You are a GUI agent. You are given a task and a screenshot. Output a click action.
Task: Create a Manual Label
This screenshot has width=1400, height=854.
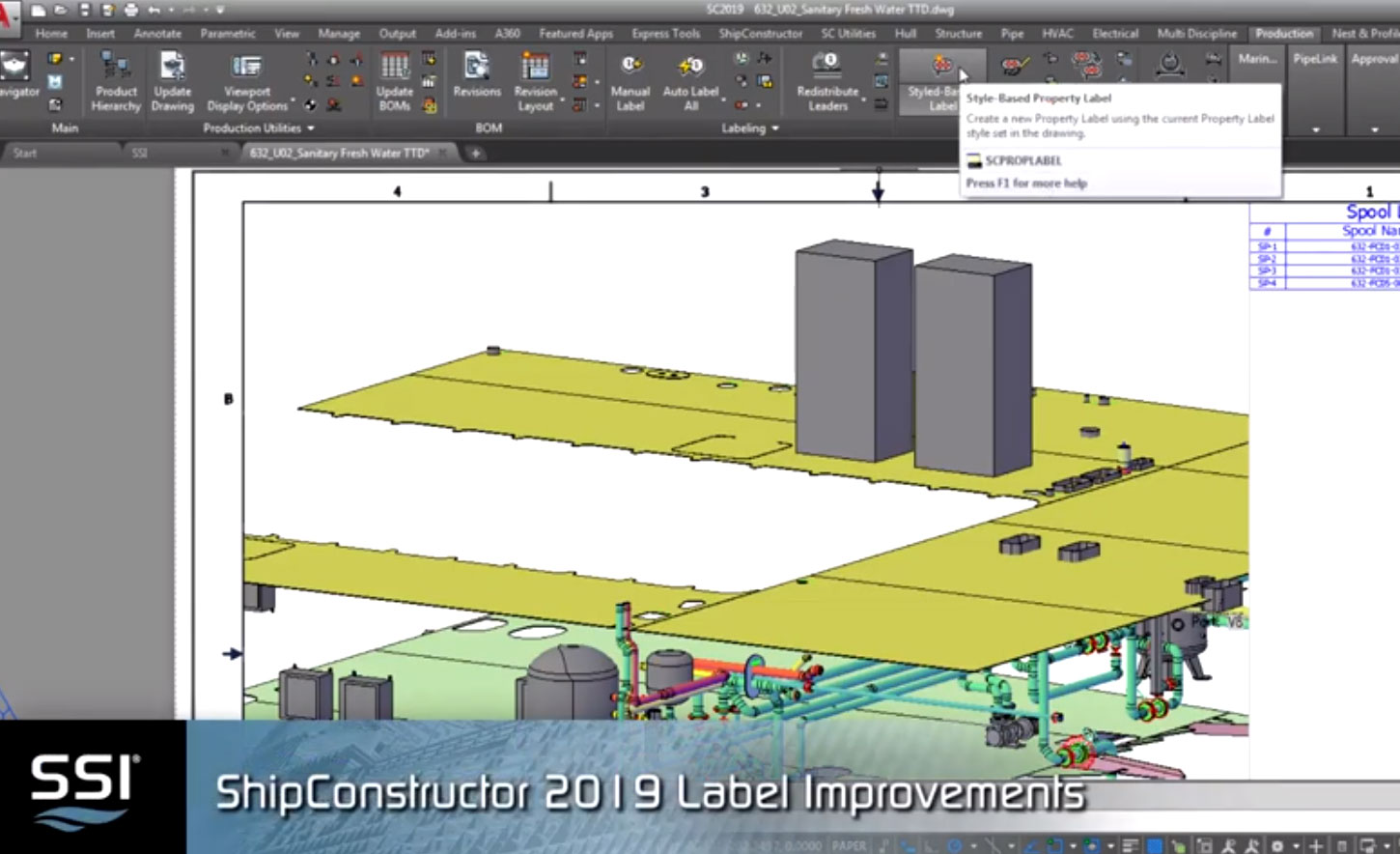click(630, 82)
